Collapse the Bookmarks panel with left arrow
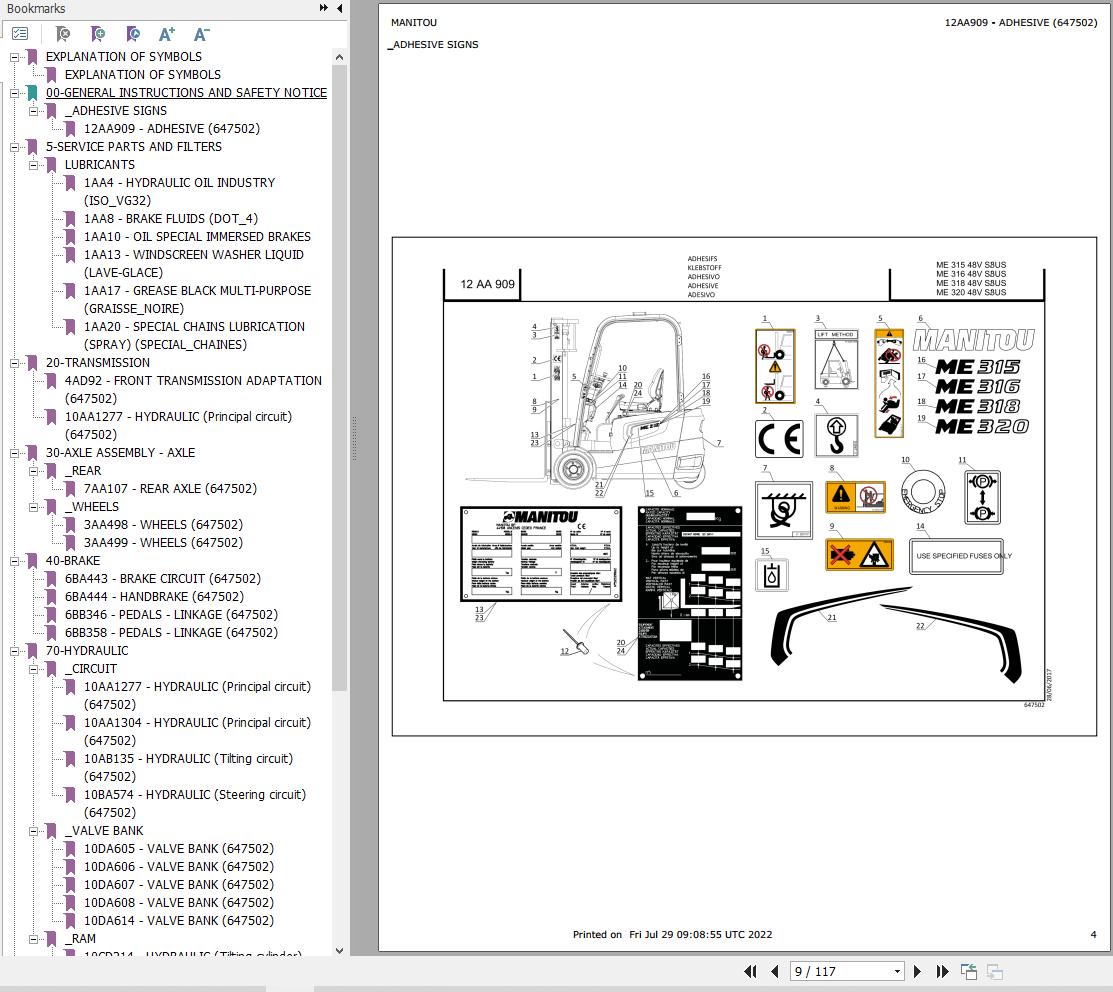The width and height of the screenshot is (1113, 992). pyautogui.click(x=339, y=8)
